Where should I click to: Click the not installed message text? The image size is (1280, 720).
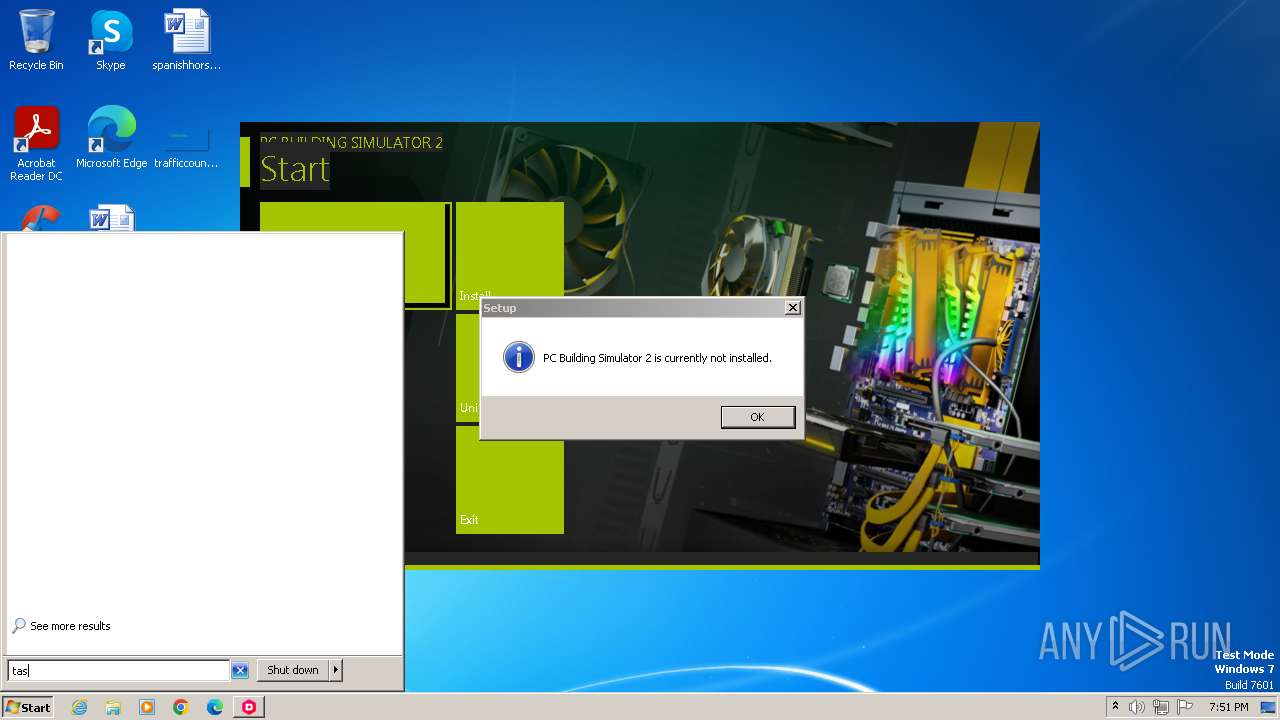[657, 358]
